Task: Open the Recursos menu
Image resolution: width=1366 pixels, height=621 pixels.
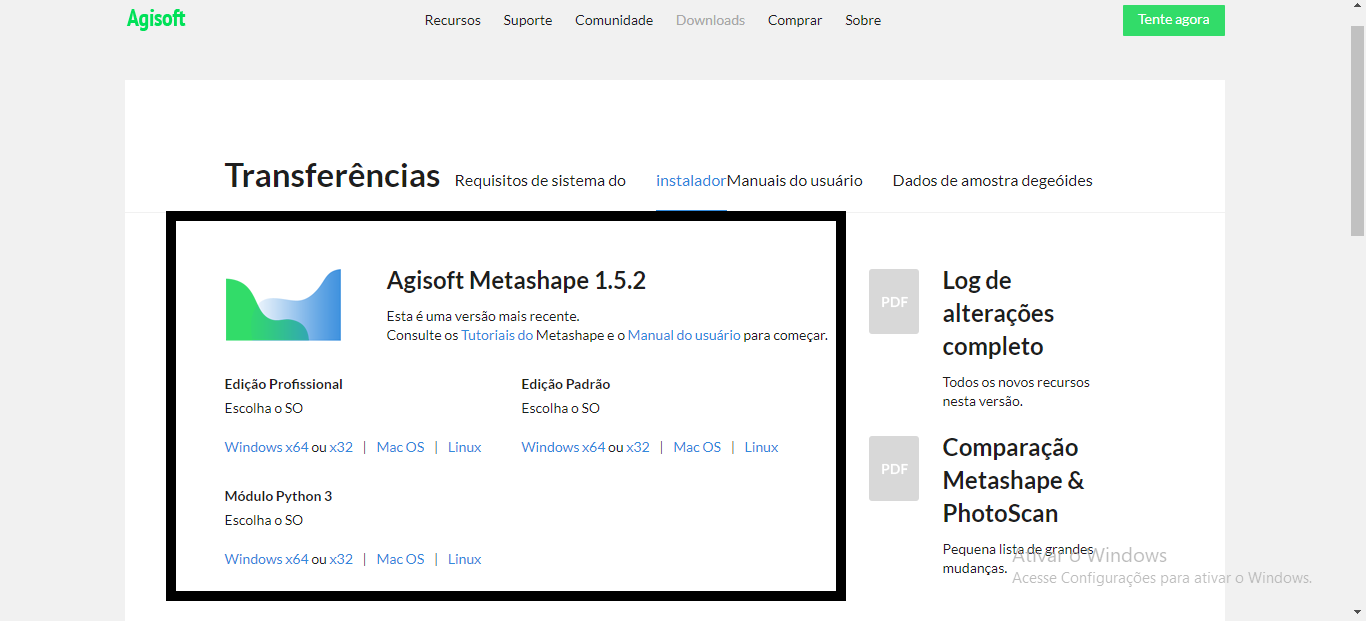Action: (x=452, y=20)
